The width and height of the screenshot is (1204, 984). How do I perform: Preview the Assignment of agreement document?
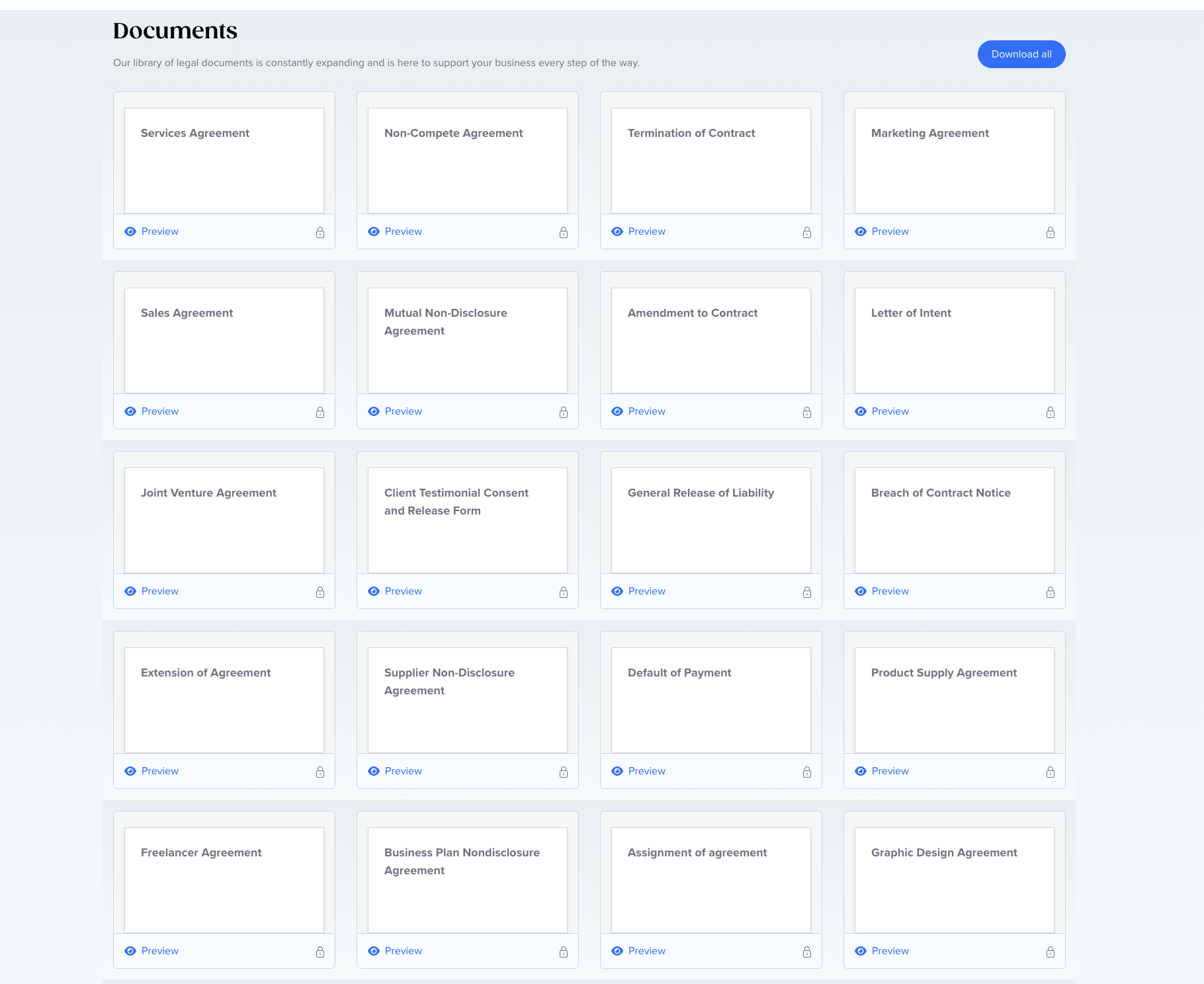coord(638,951)
